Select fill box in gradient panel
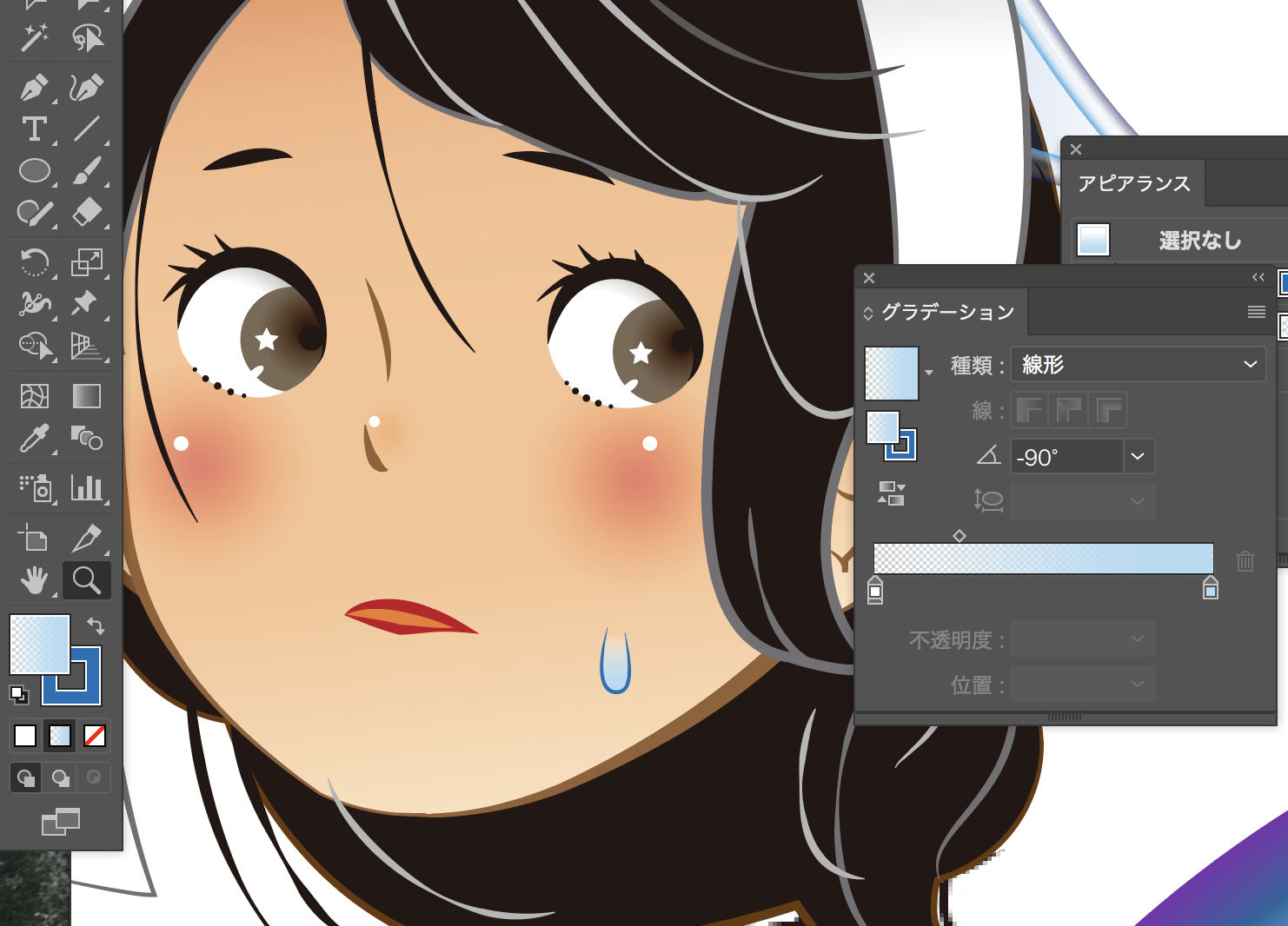The image size is (1288, 926). (883, 427)
